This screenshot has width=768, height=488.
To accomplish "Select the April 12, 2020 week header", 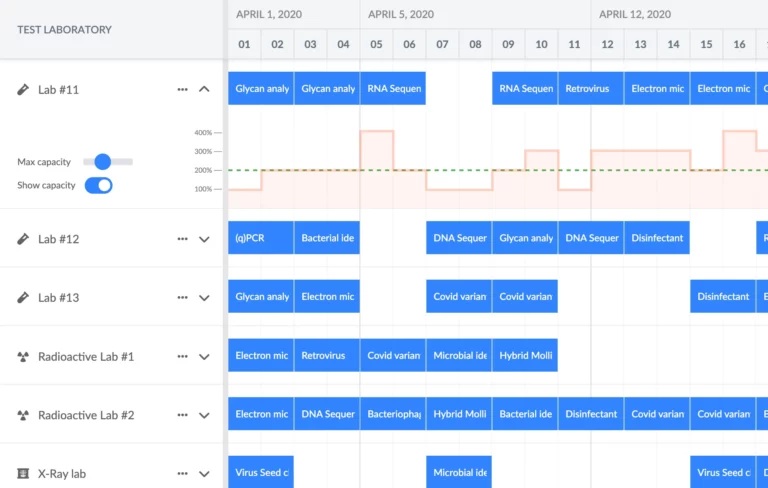I will point(635,14).
